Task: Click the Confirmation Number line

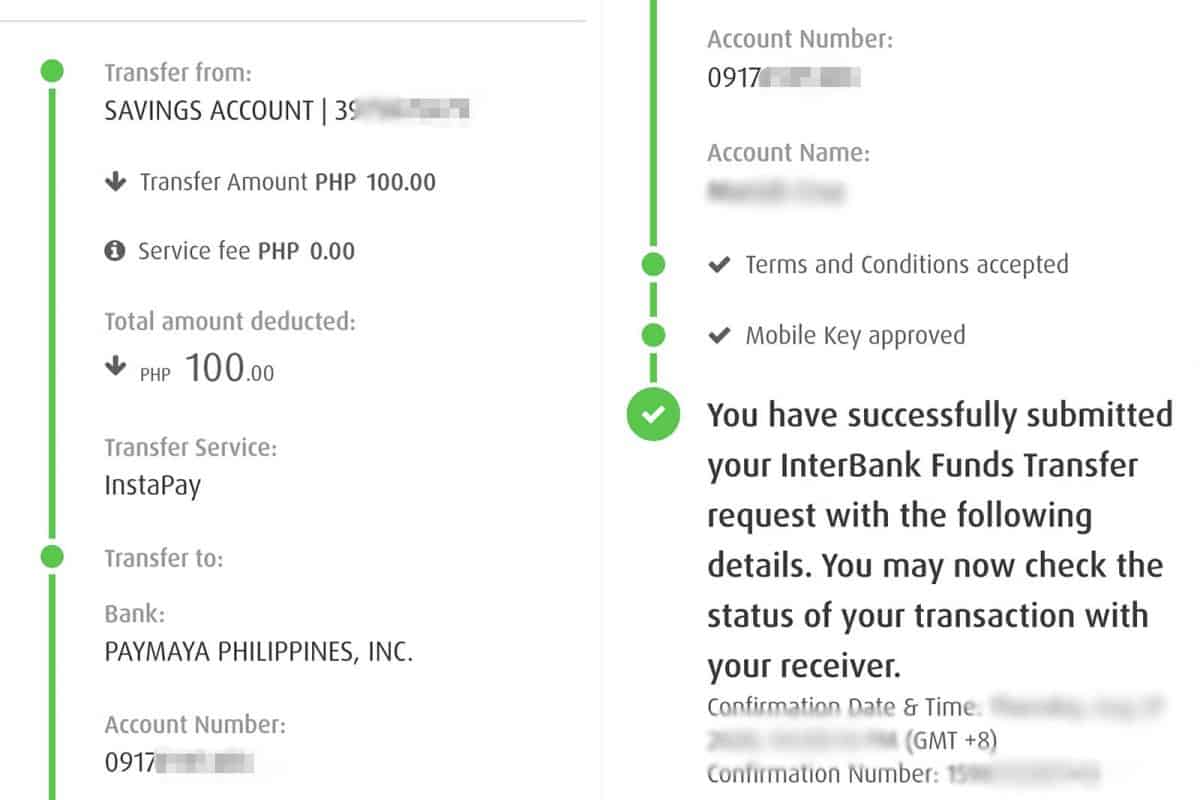Action: (x=900, y=774)
